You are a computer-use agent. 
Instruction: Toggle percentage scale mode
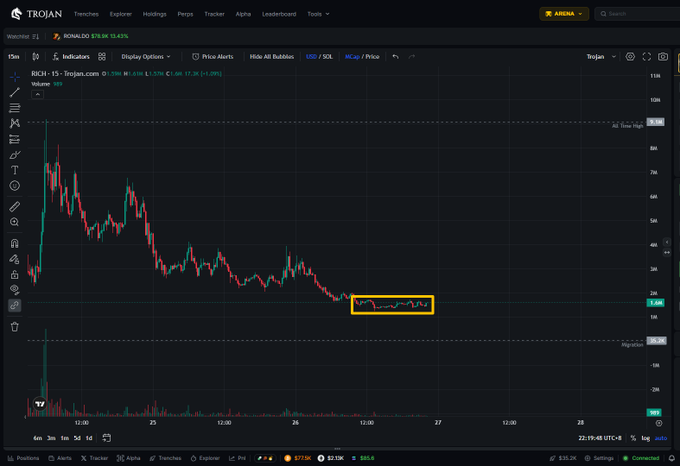633,438
